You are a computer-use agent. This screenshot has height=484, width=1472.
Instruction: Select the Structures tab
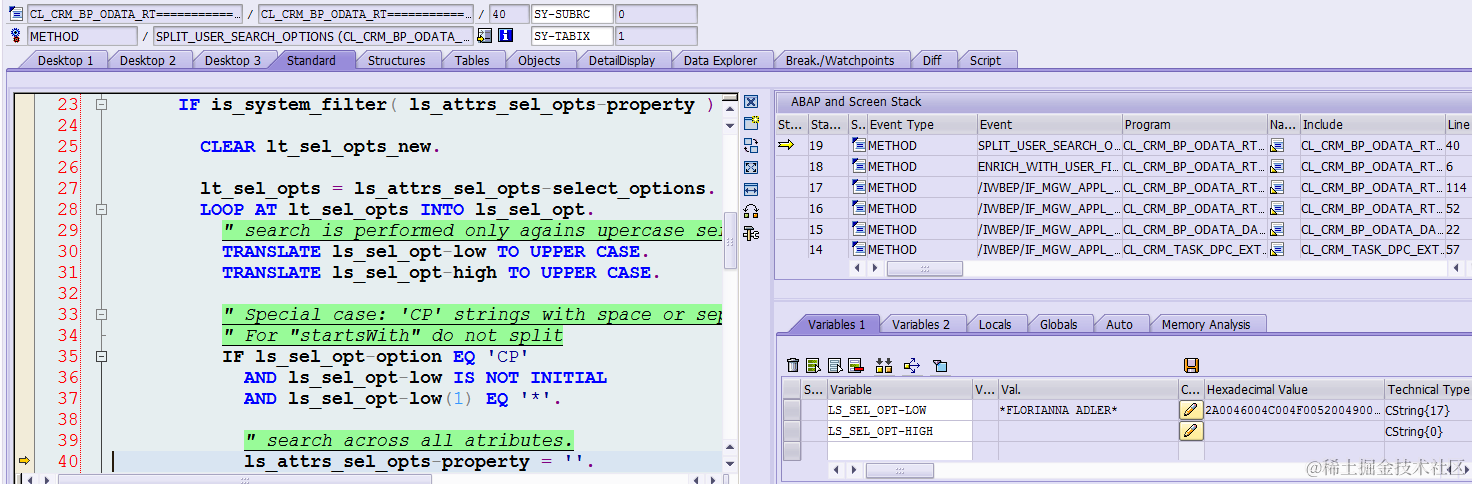[396, 61]
